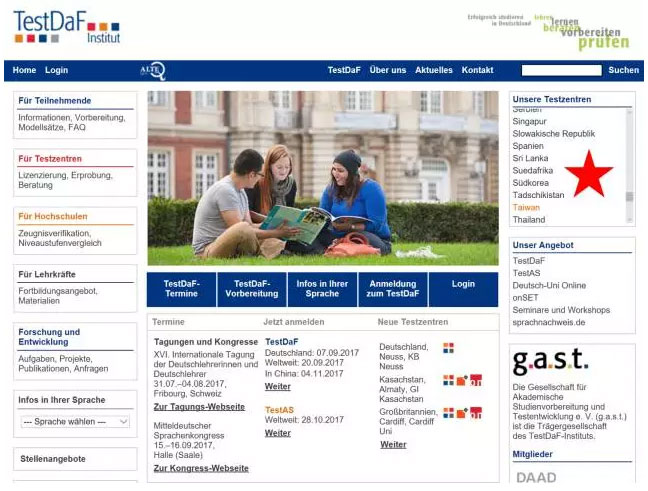Open Deutsch-Uni Online link
Viewport: 648px width, 491px height.
549,286
